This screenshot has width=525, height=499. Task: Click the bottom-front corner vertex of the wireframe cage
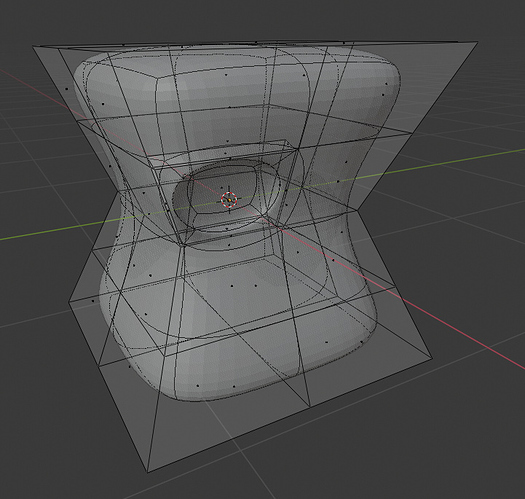(x=148, y=473)
